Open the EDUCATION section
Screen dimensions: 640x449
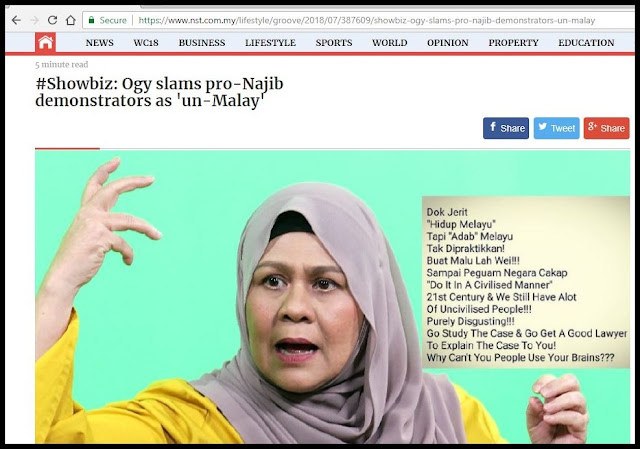(x=586, y=43)
